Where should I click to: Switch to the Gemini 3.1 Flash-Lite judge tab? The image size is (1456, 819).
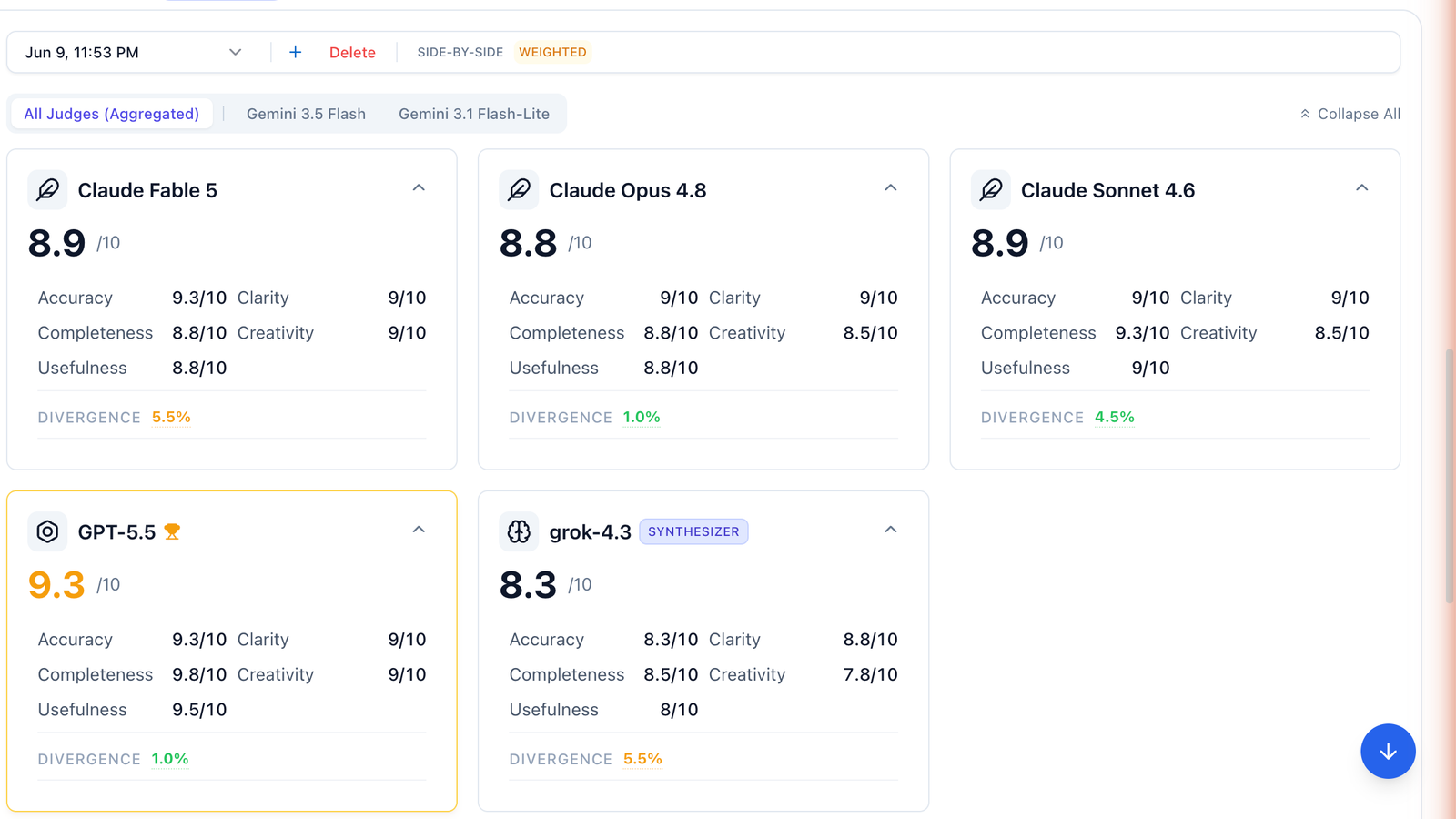(474, 114)
